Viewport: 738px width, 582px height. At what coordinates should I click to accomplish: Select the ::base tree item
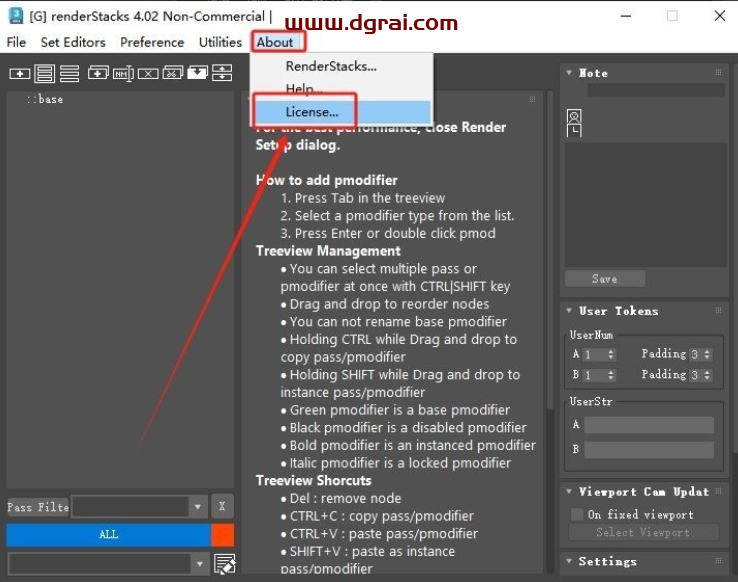pos(45,99)
